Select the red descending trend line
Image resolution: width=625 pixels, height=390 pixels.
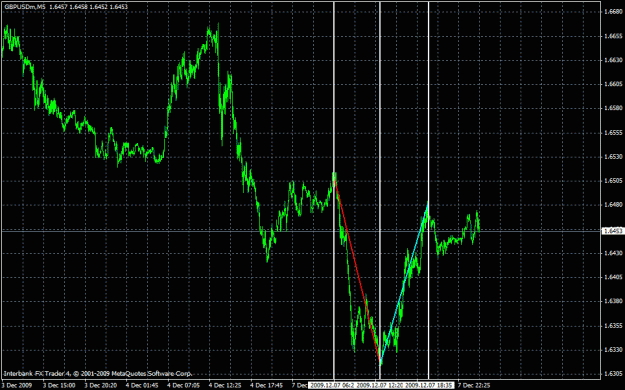tap(357, 271)
